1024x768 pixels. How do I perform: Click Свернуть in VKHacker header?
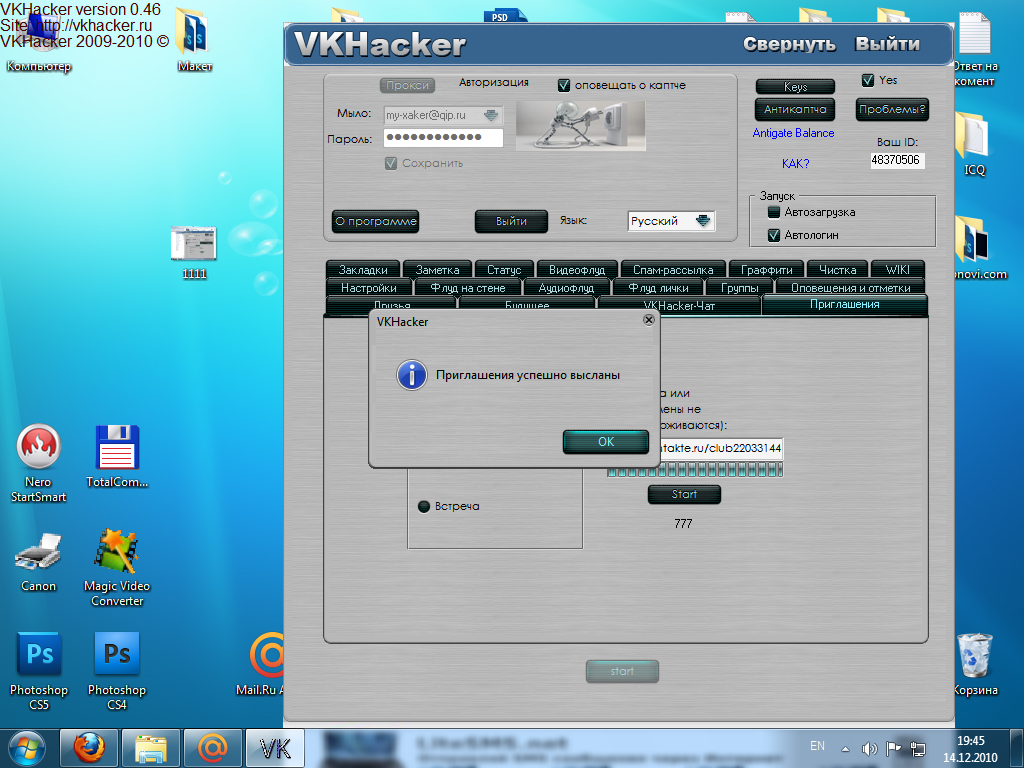(789, 44)
